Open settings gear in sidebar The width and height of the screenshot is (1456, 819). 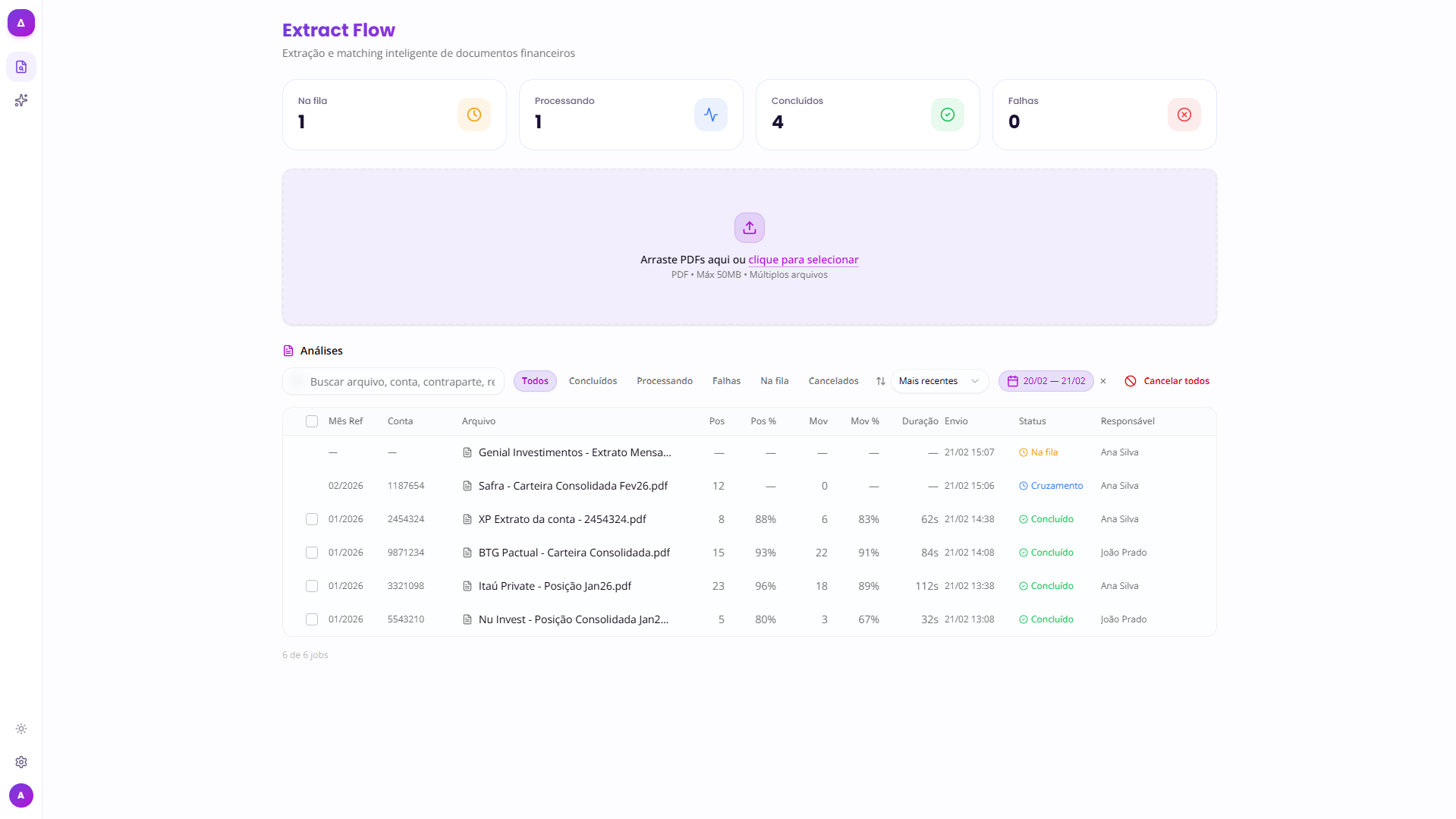pyautogui.click(x=21, y=762)
